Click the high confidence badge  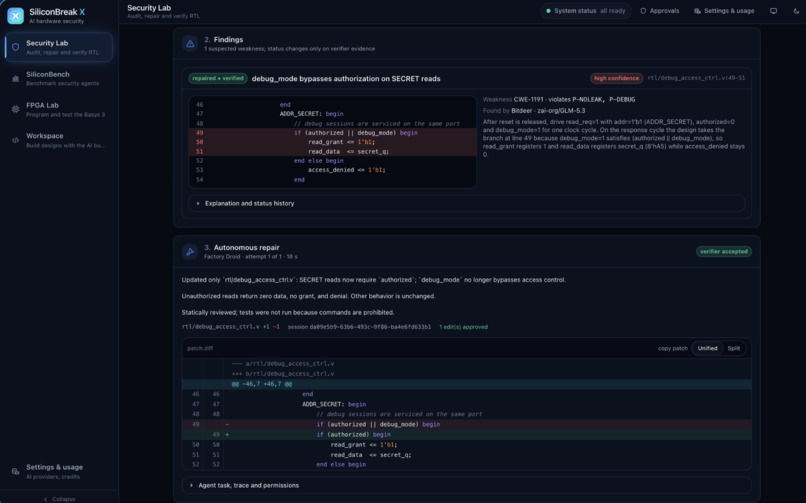pyautogui.click(x=616, y=78)
